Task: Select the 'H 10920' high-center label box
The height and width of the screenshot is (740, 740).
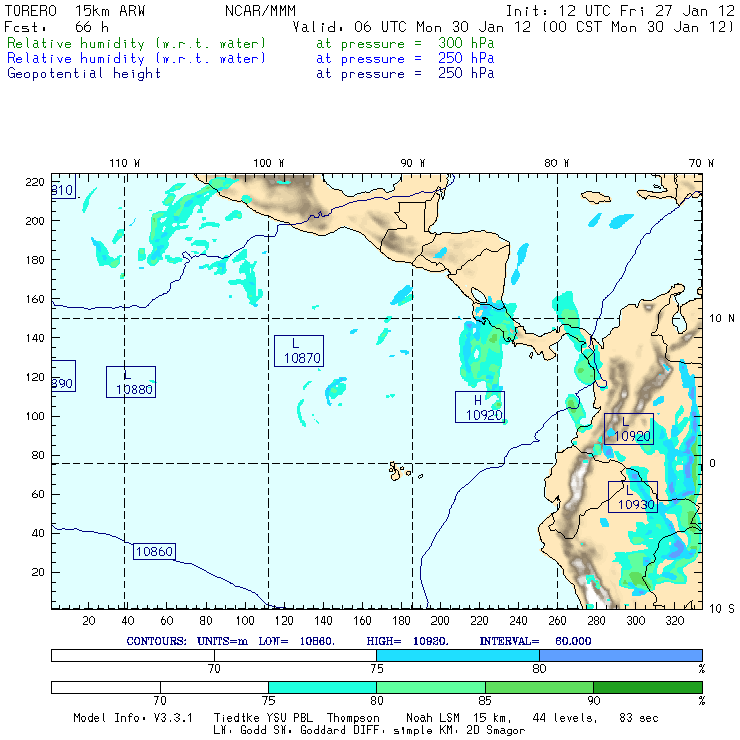Action: pos(480,407)
